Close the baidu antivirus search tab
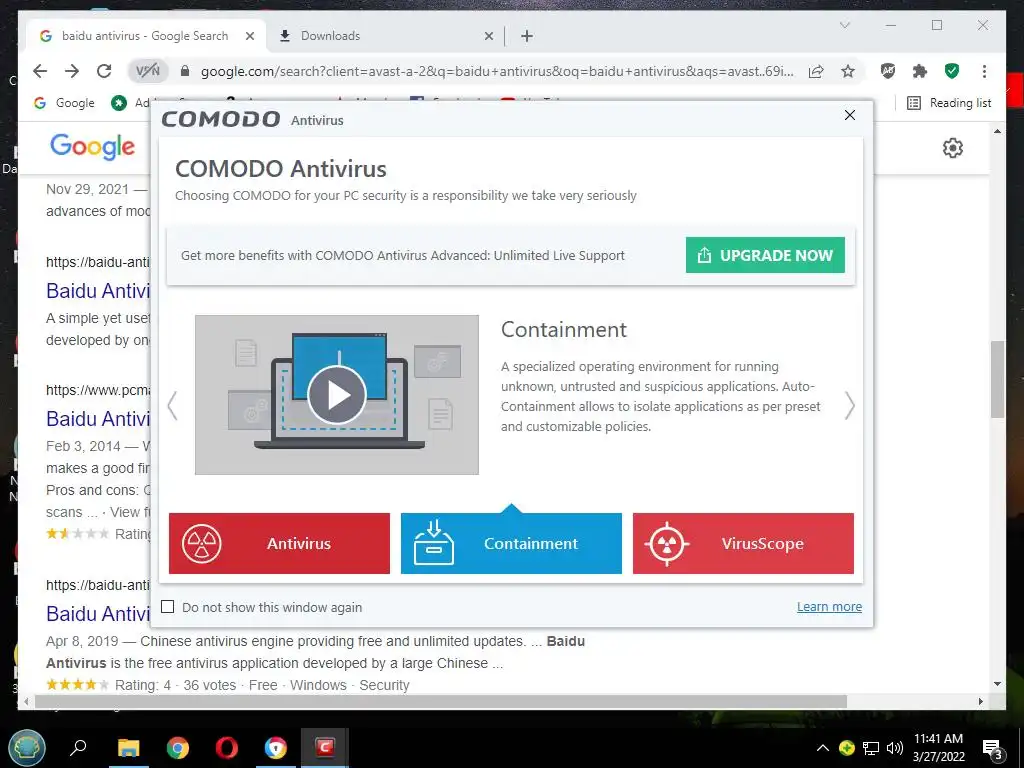 [x=249, y=37]
